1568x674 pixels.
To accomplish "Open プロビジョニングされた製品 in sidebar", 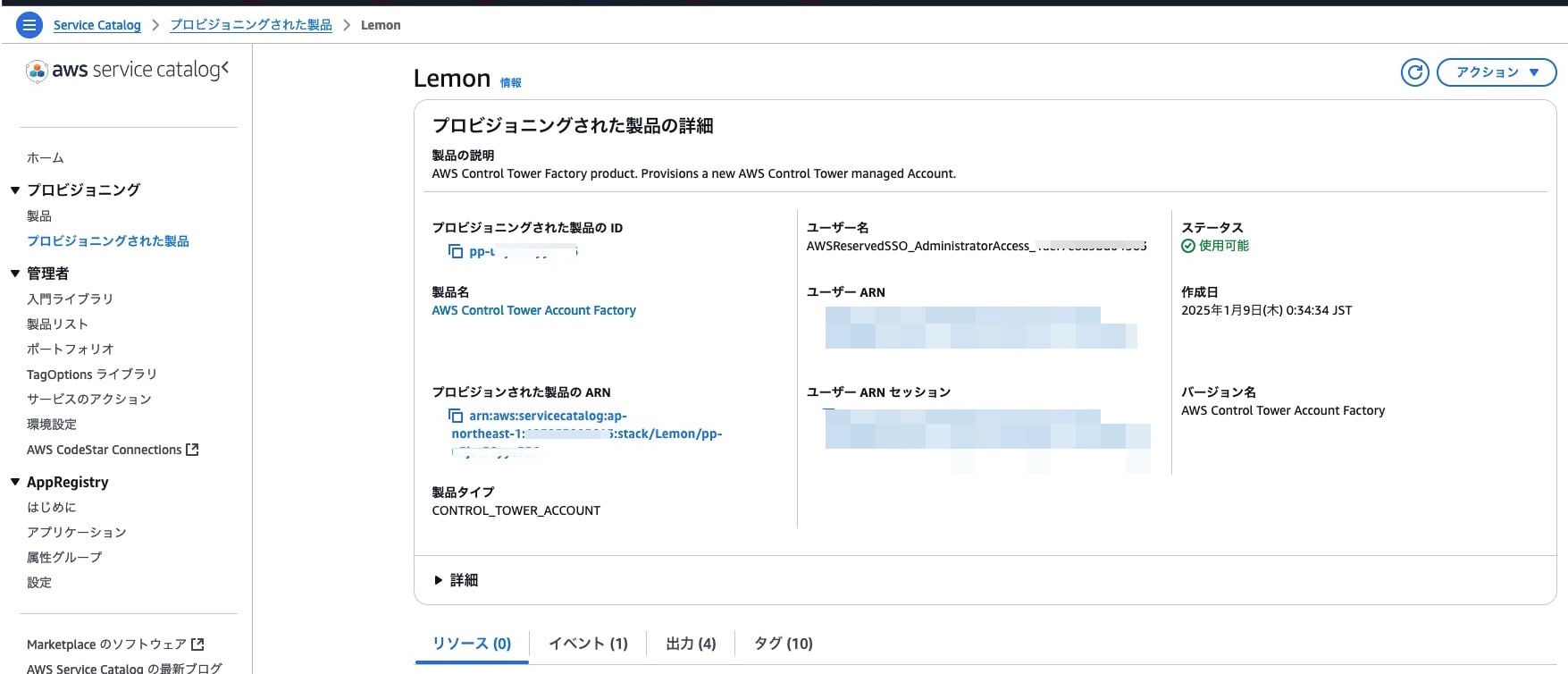I will point(108,241).
